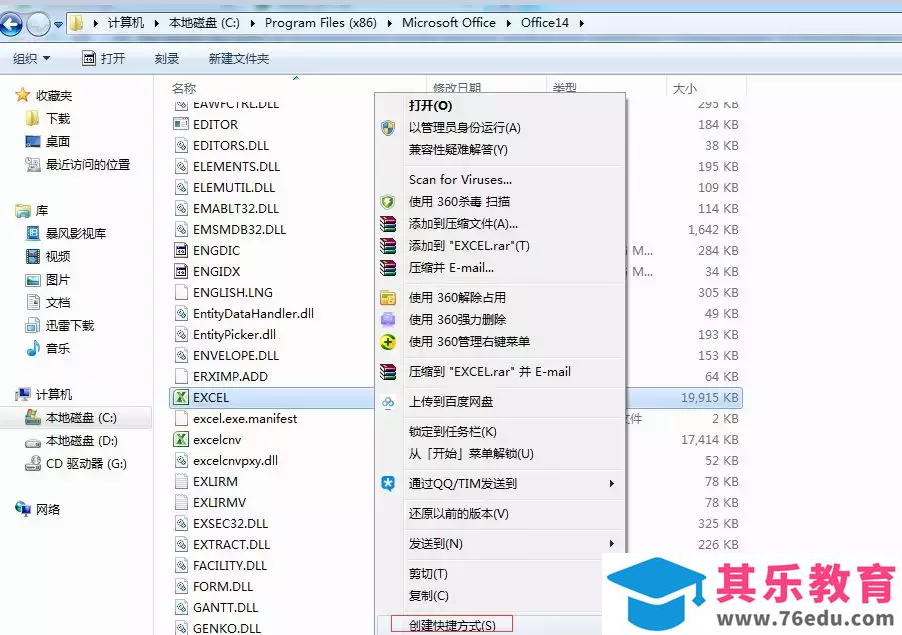Expand the arrow after Microsoft Office in address bar
Image resolution: width=902 pixels, height=635 pixels.
tap(509, 24)
